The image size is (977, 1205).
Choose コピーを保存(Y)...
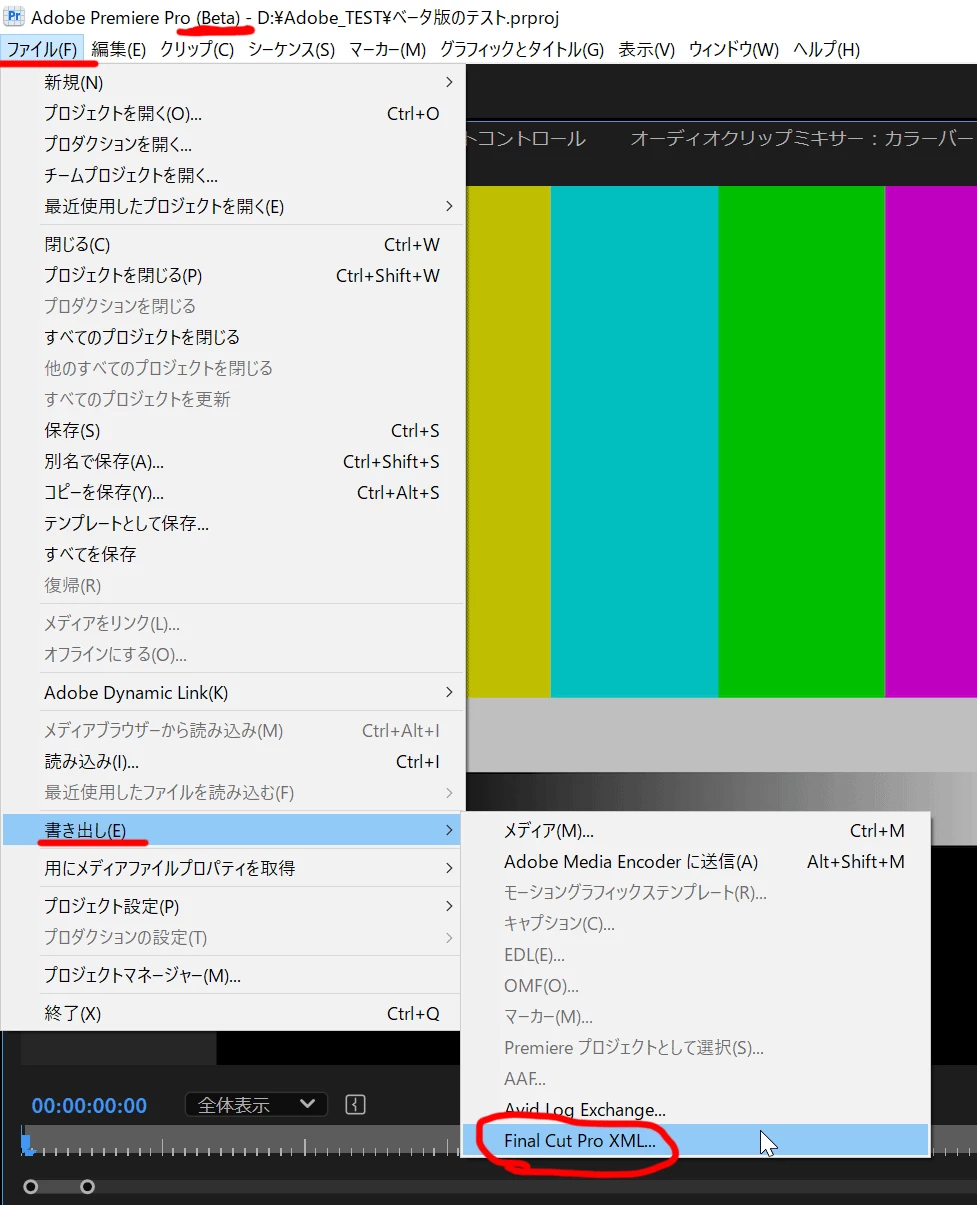pos(232,492)
